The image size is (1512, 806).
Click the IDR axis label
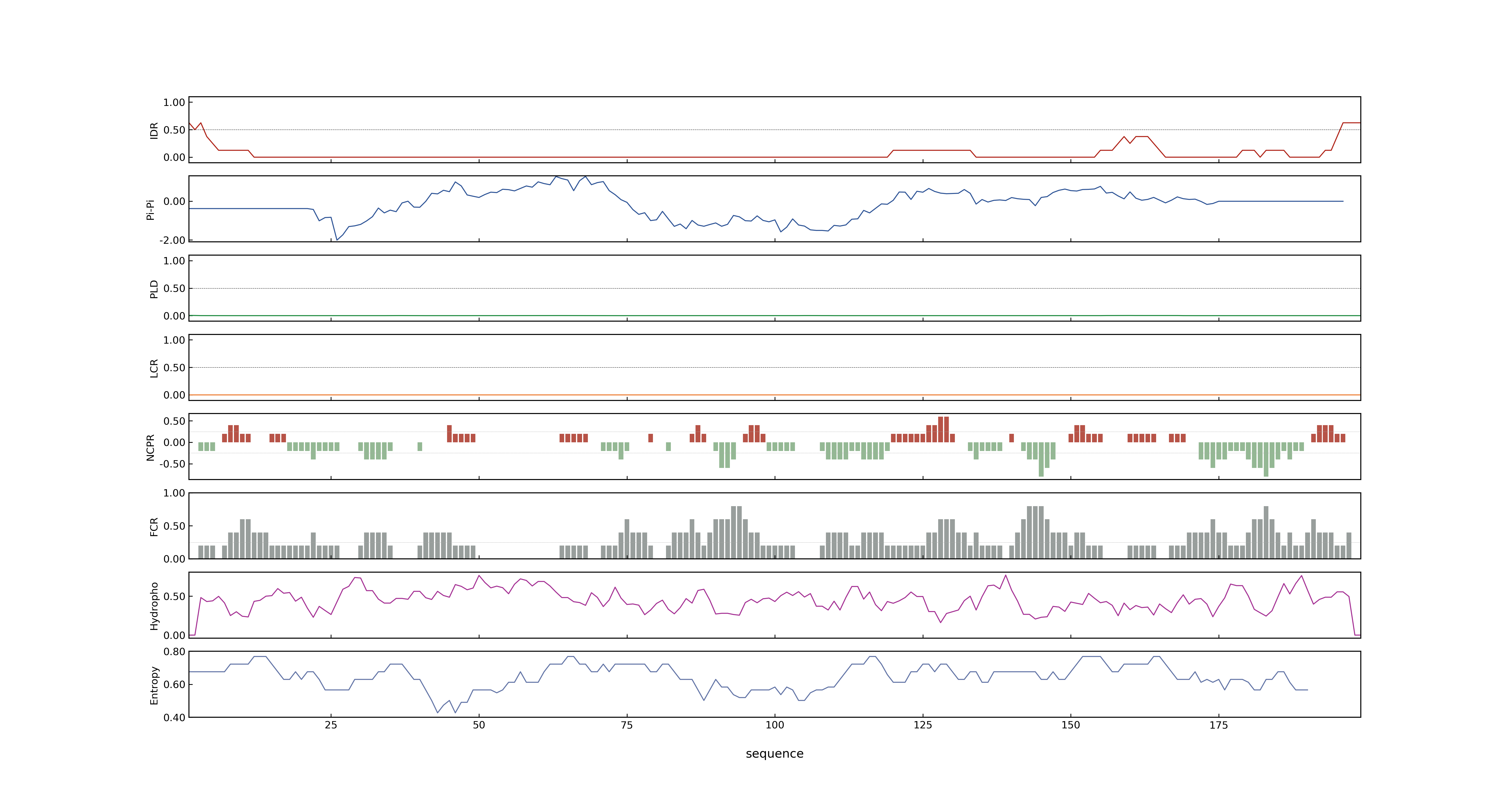154,130
